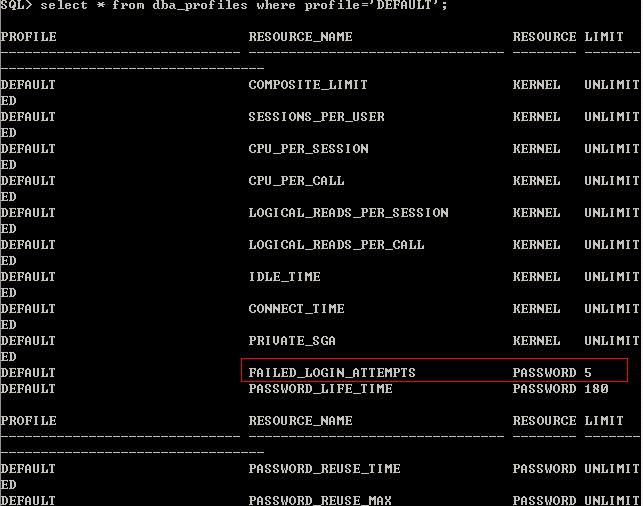This screenshot has height=506, width=643.
Task: Click the SESSIONS_PER_USER resource text
Action: (x=317, y=117)
